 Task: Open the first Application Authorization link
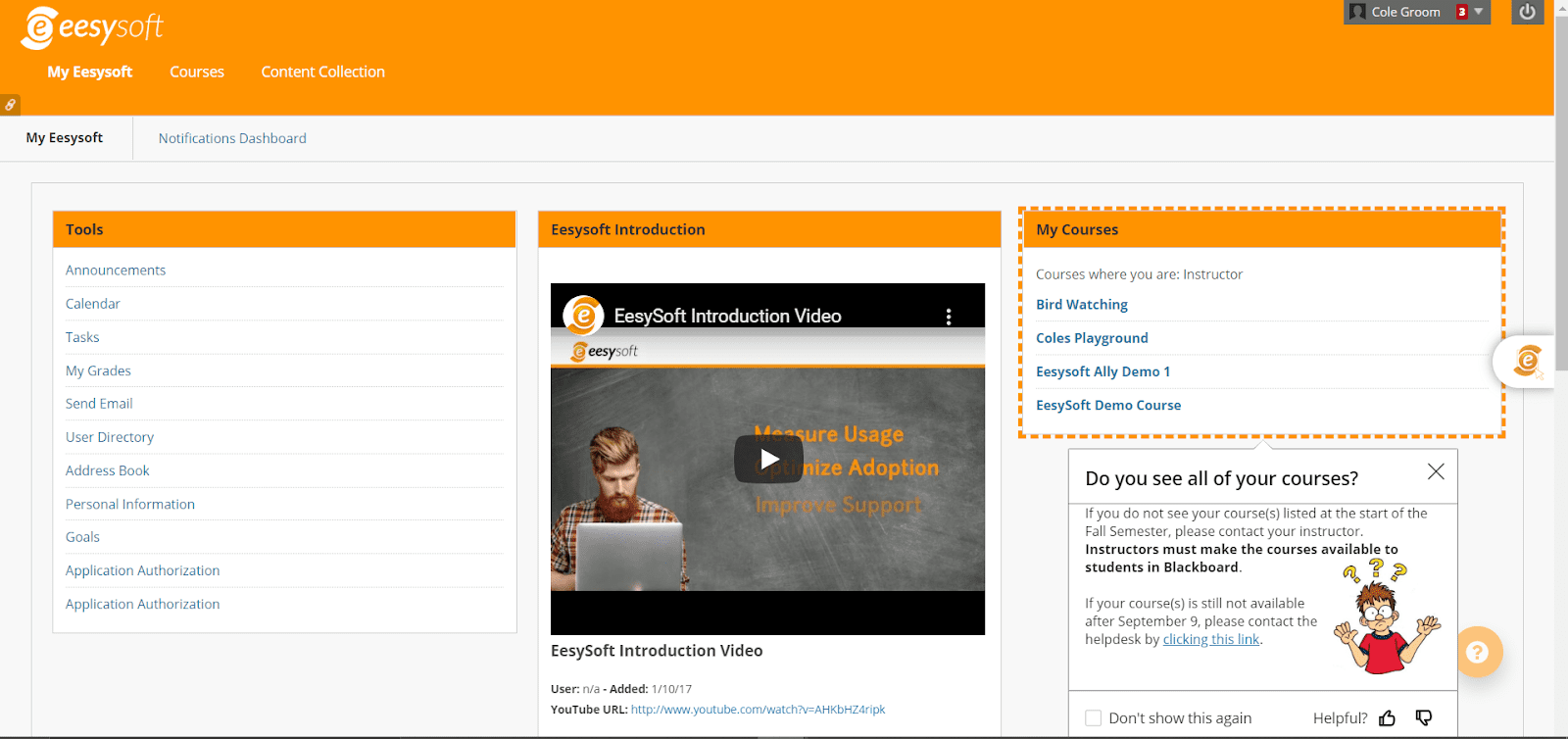point(143,570)
